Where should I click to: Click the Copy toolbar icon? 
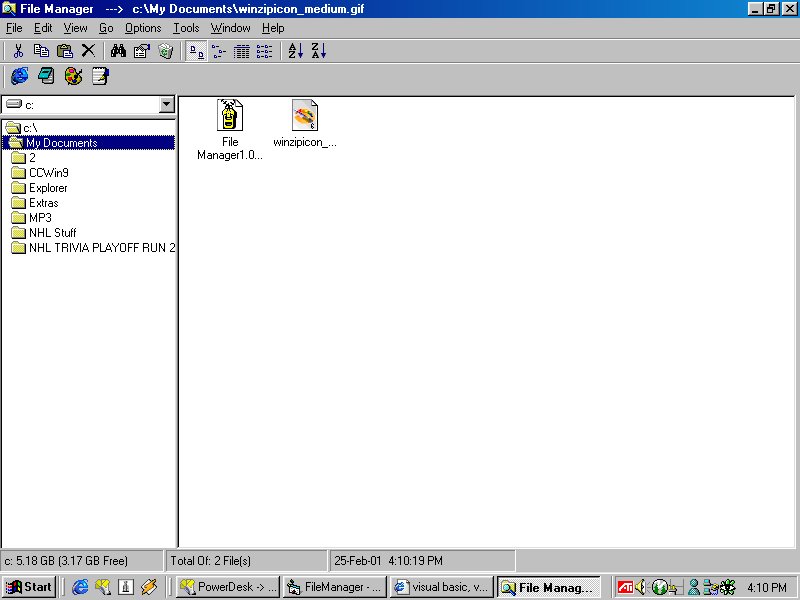pos(41,51)
